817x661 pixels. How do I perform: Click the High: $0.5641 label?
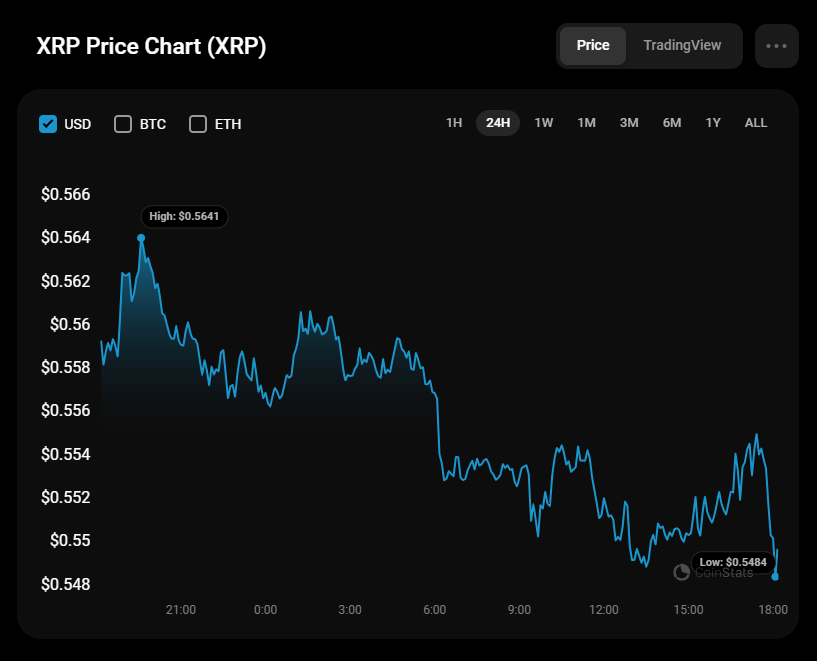(184, 216)
